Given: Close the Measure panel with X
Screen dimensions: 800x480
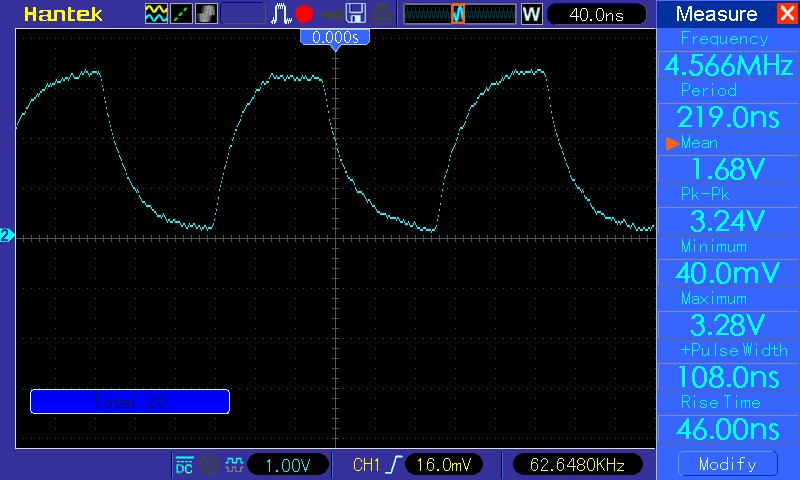Looking at the screenshot, I should (x=785, y=14).
